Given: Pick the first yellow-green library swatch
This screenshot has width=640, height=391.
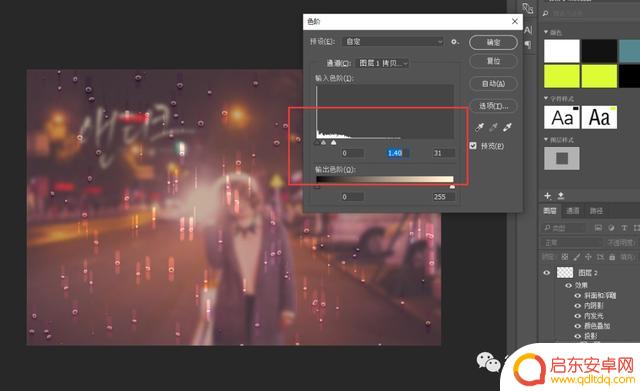Looking at the screenshot, I should coord(562,76).
